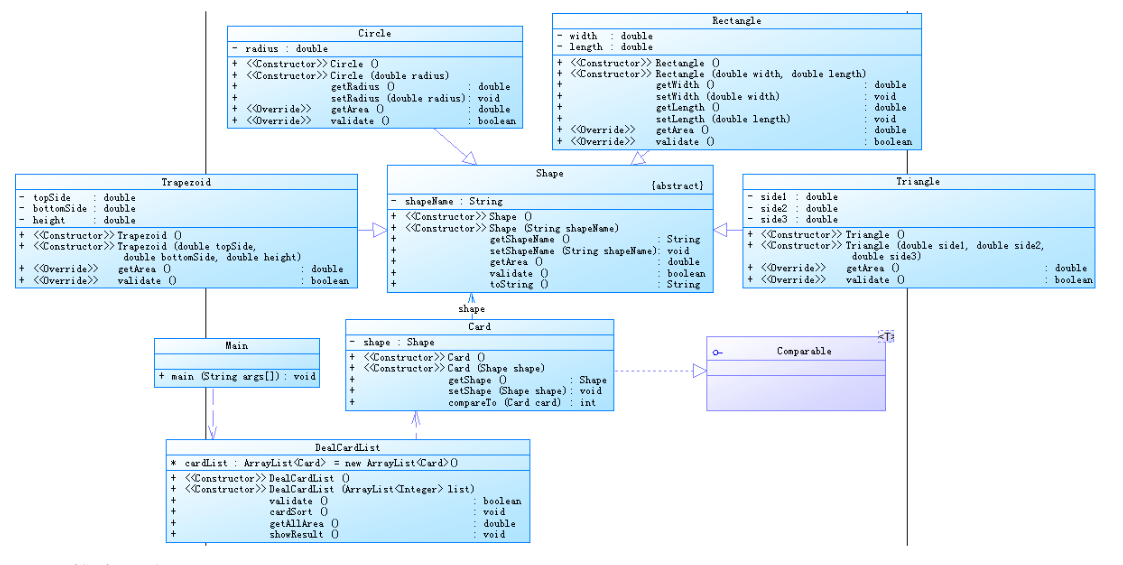Select the radius : double attribute

(x=286, y=49)
